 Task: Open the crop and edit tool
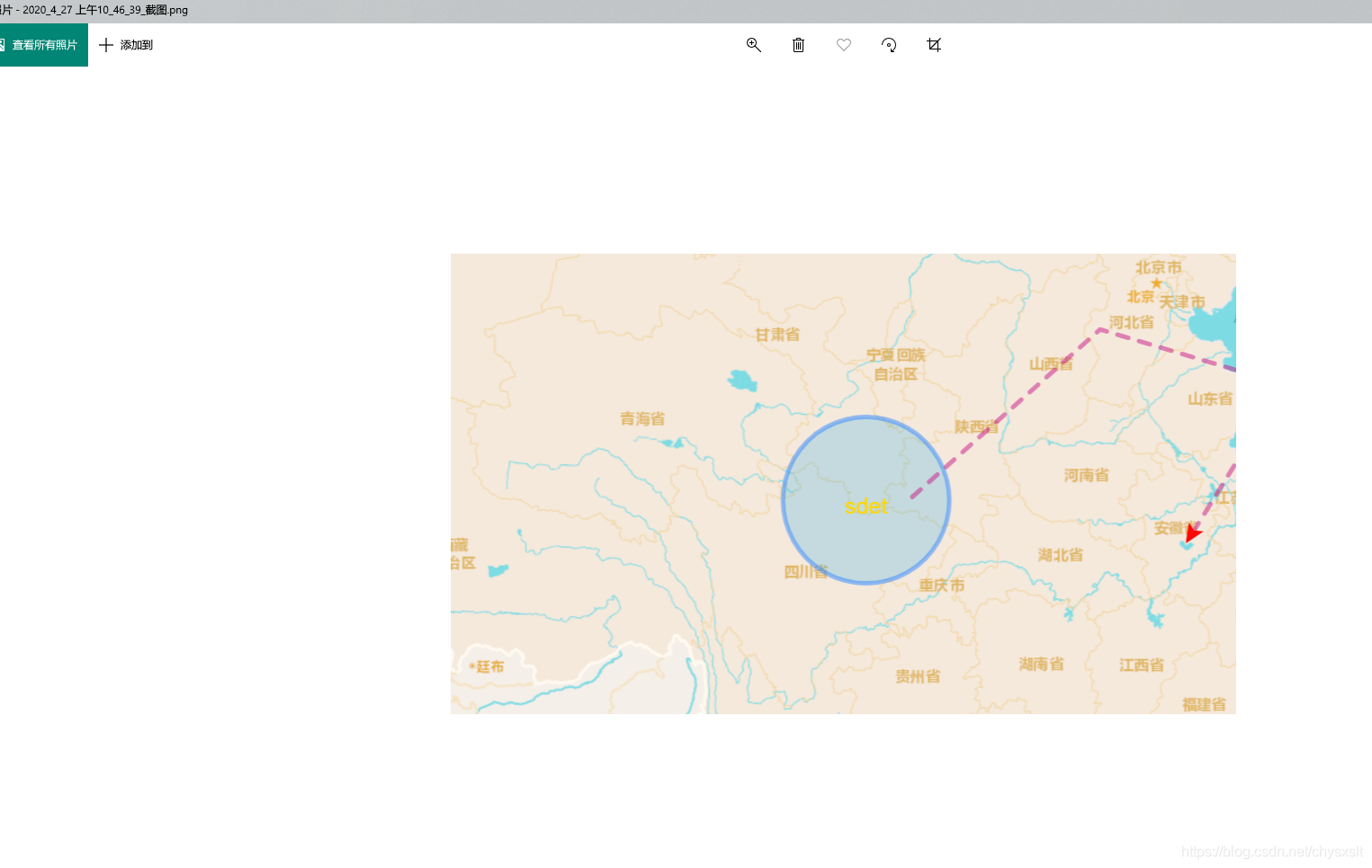coord(934,44)
